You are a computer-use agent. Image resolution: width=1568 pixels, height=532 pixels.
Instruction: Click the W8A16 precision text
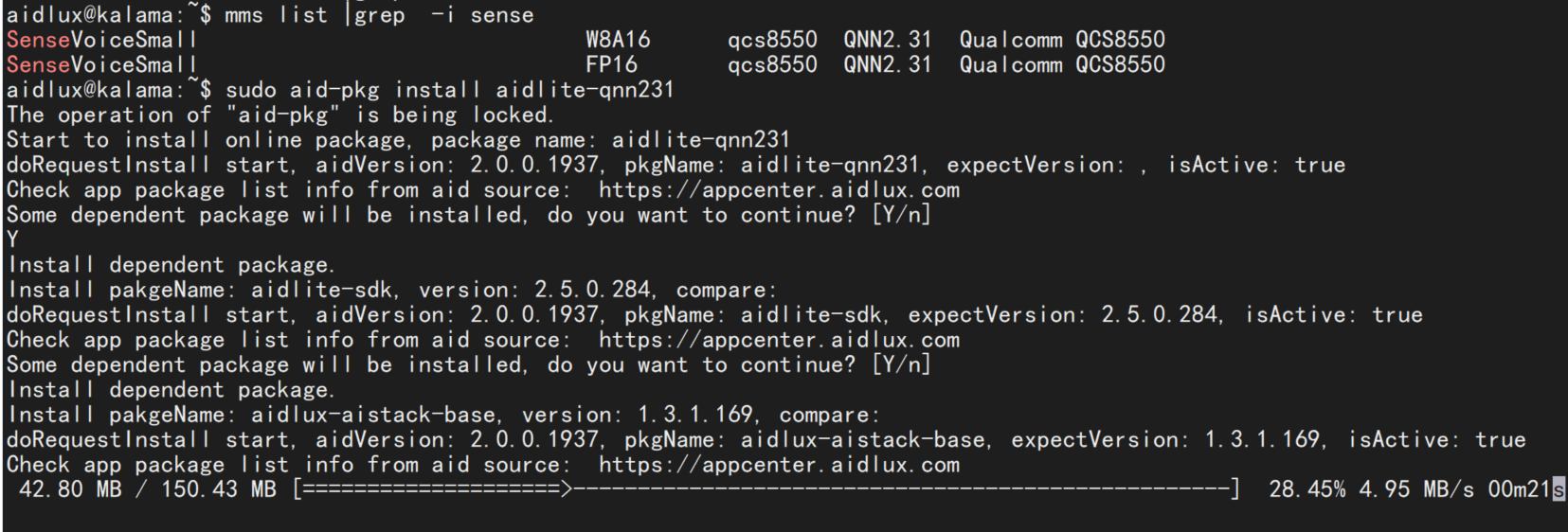coord(618,40)
